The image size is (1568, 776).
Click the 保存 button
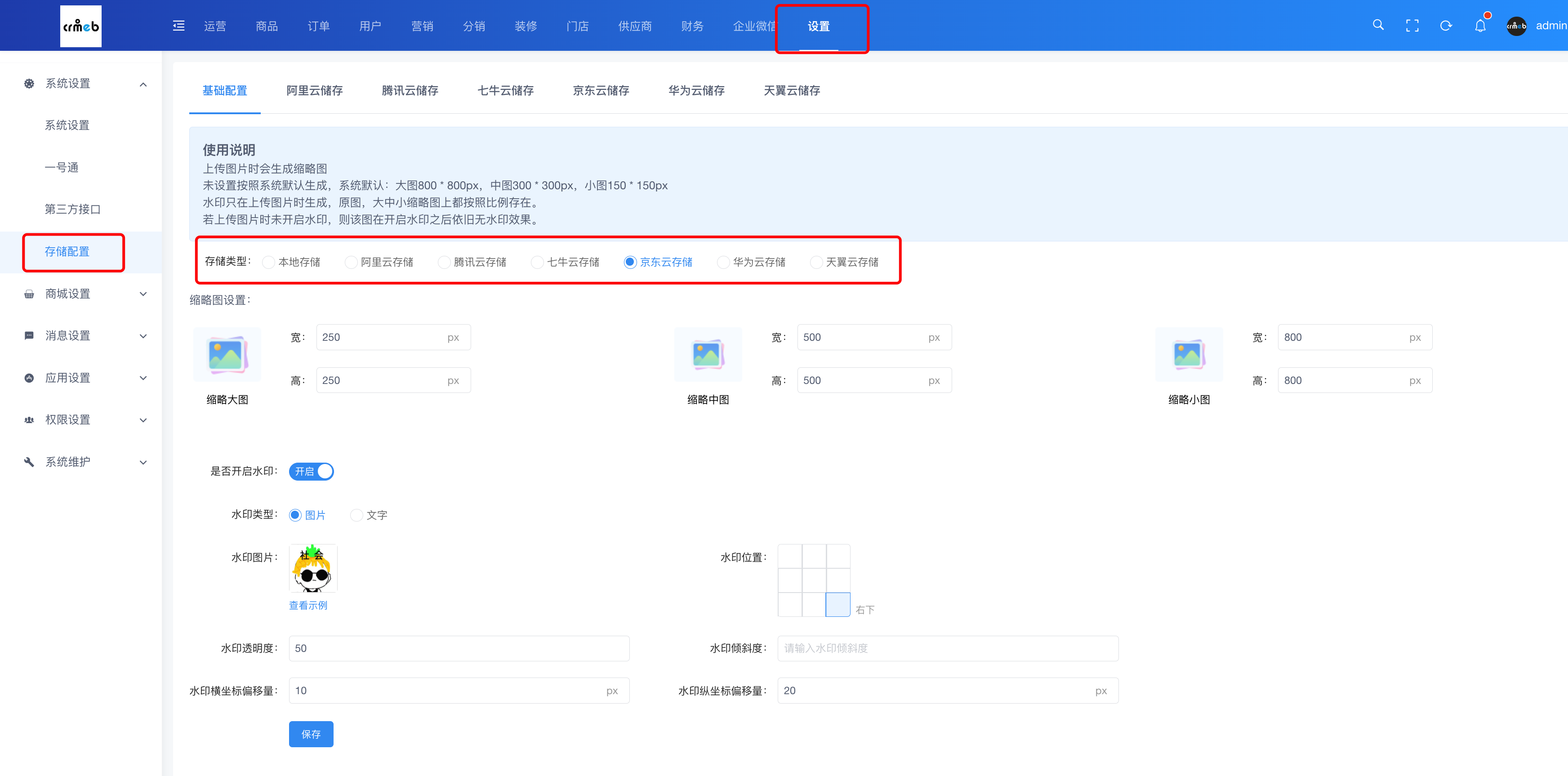click(311, 734)
